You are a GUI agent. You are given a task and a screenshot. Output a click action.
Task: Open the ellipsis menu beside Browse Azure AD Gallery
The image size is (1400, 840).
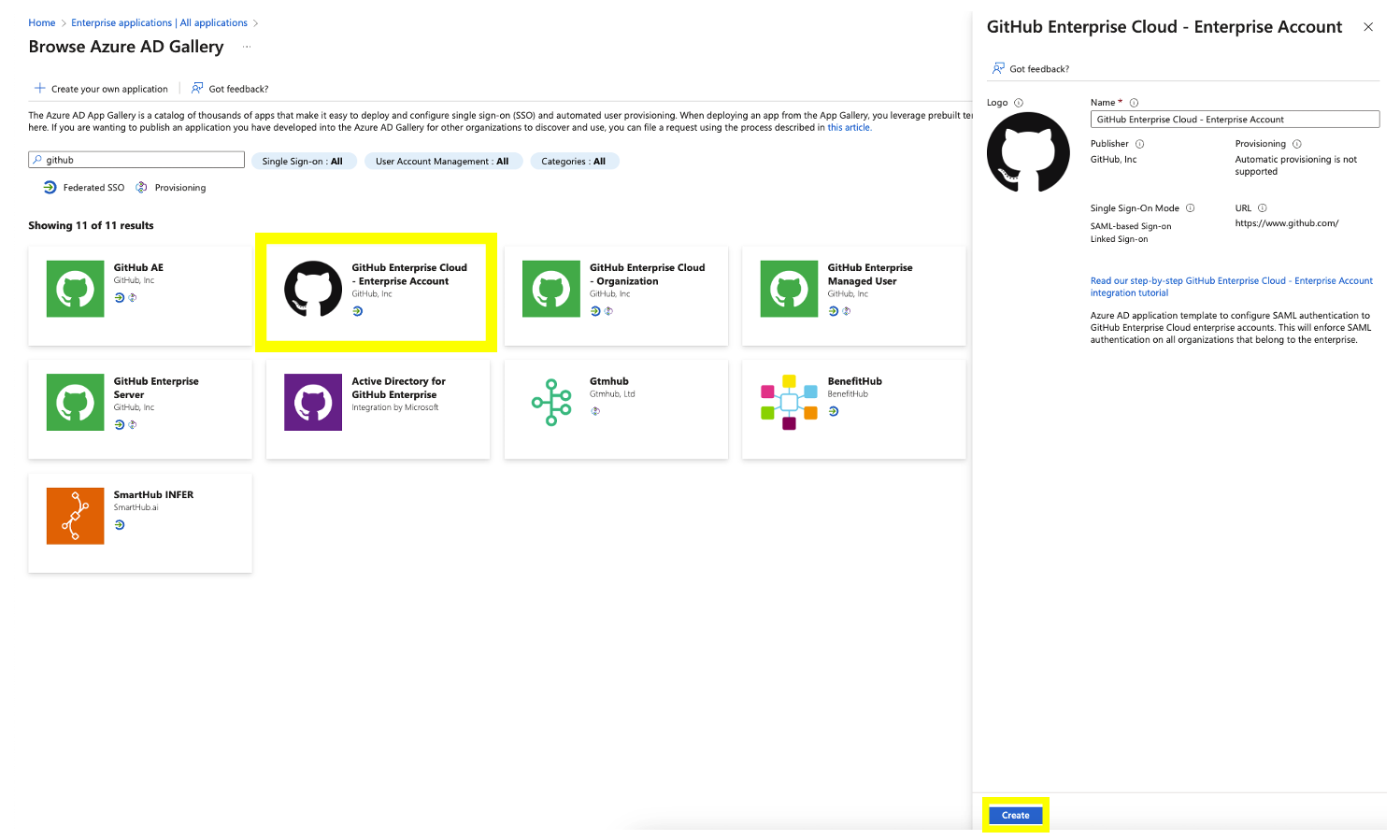[247, 47]
